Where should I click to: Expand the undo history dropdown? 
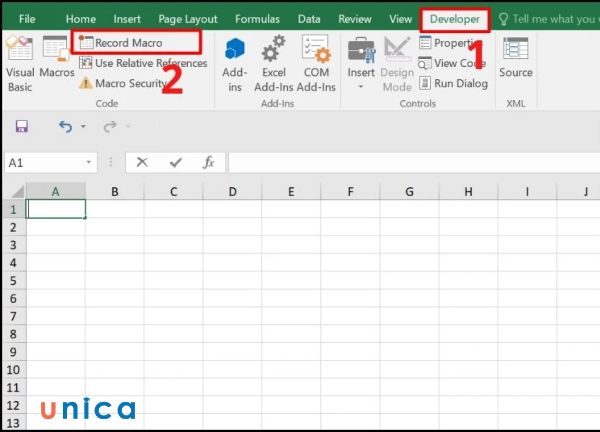83,126
